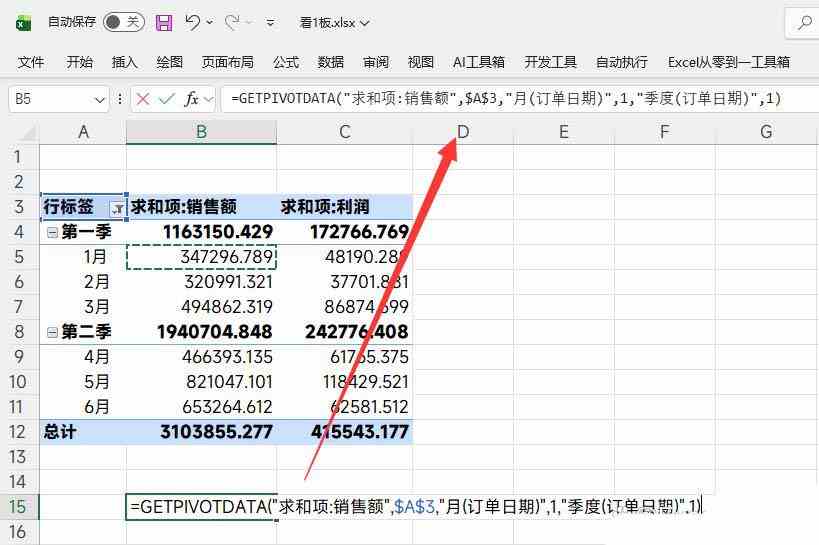This screenshot has width=819, height=545.
Task: Collapse the 第二季 group
Action: coord(52,332)
